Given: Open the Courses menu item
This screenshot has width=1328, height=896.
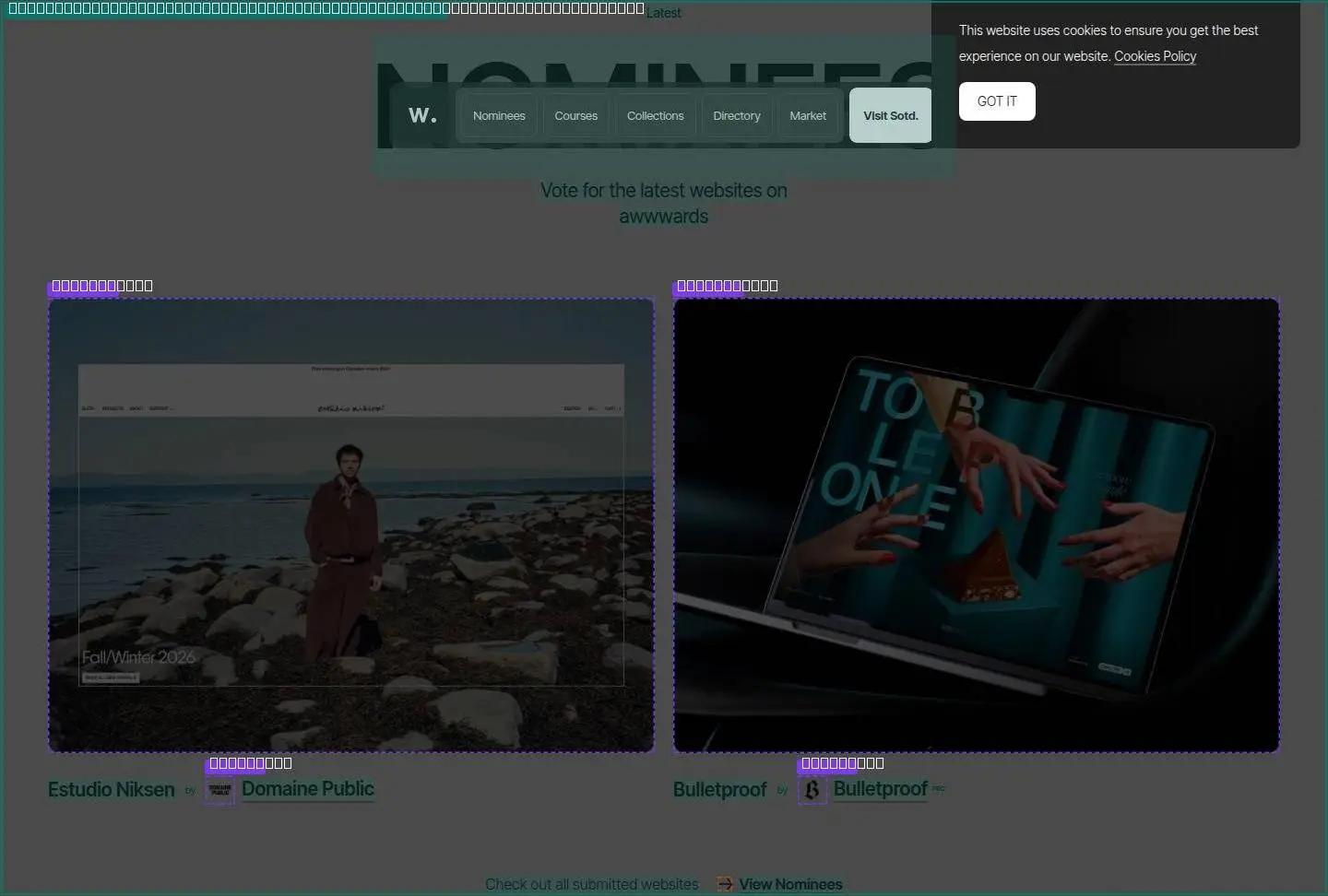Looking at the screenshot, I should (576, 115).
